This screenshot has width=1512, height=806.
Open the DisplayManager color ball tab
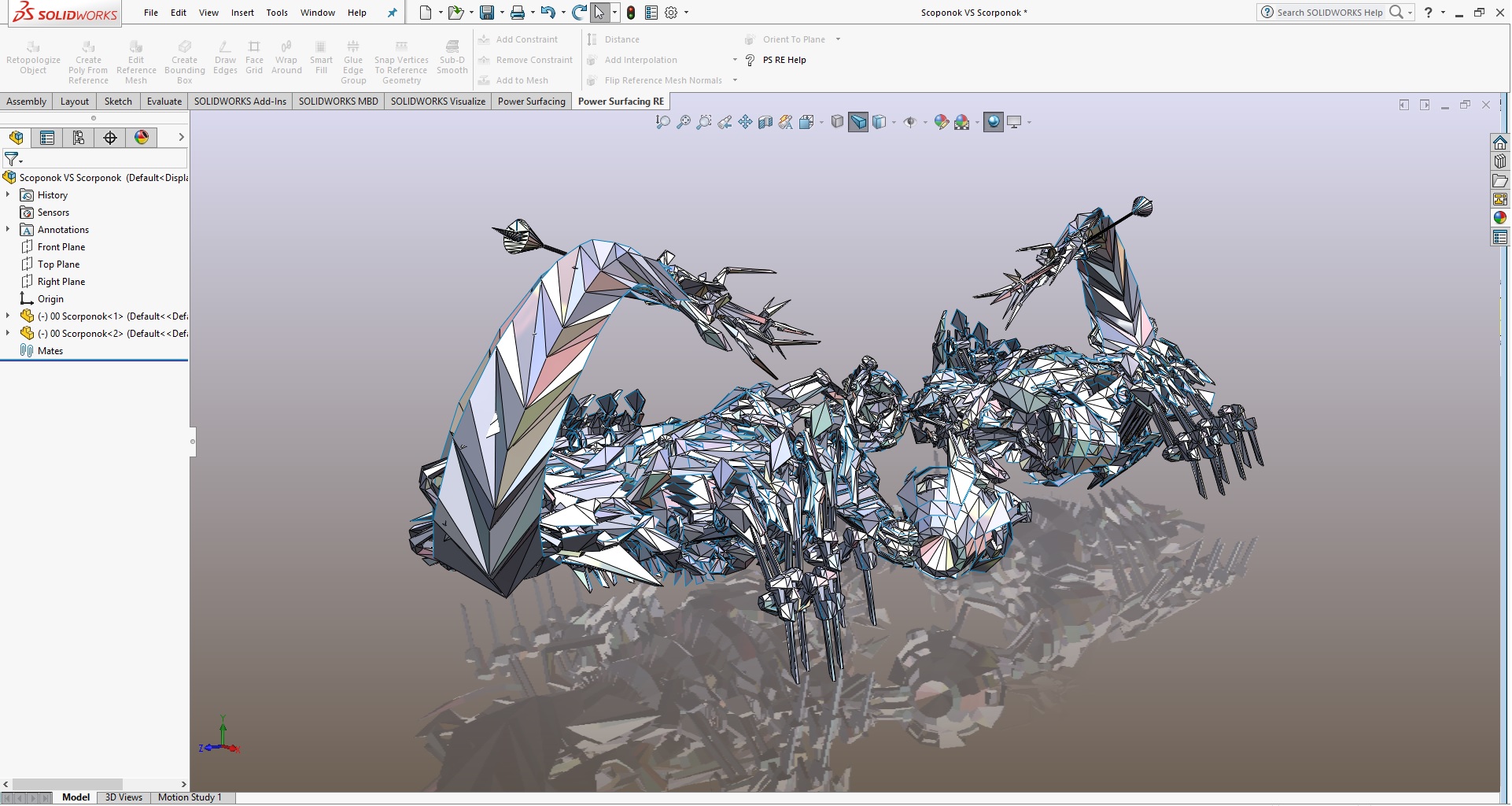[142, 138]
